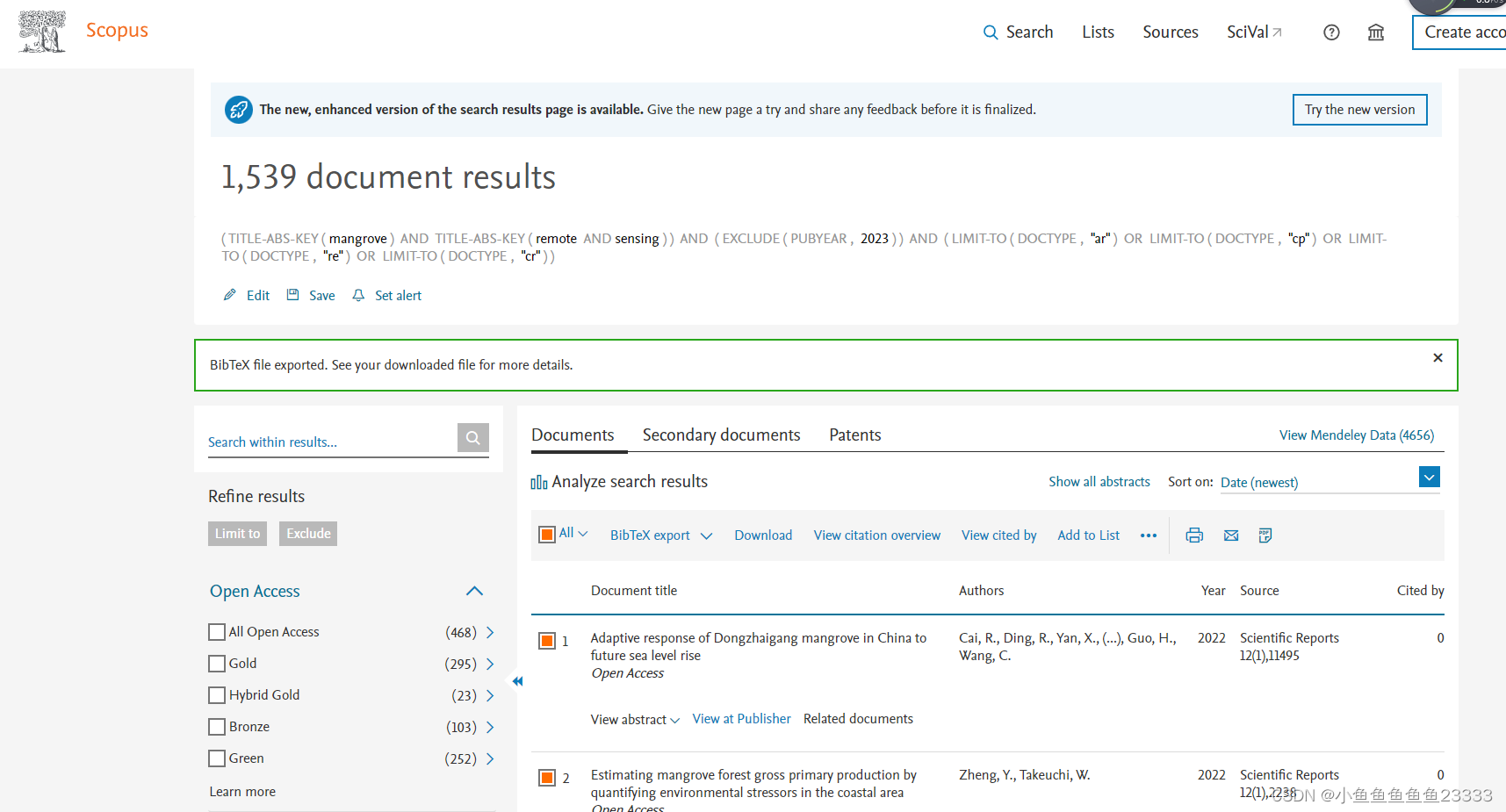Open the Date (newest) sort dropdown
The height and width of the screenshot is (812, 1506).
click(x=1430, y=477)
